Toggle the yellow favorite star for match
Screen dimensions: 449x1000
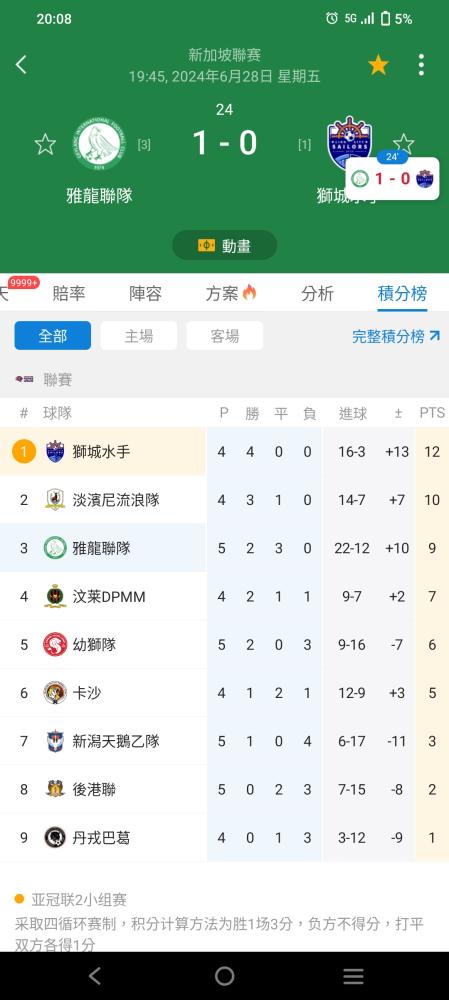pos(378,64)
